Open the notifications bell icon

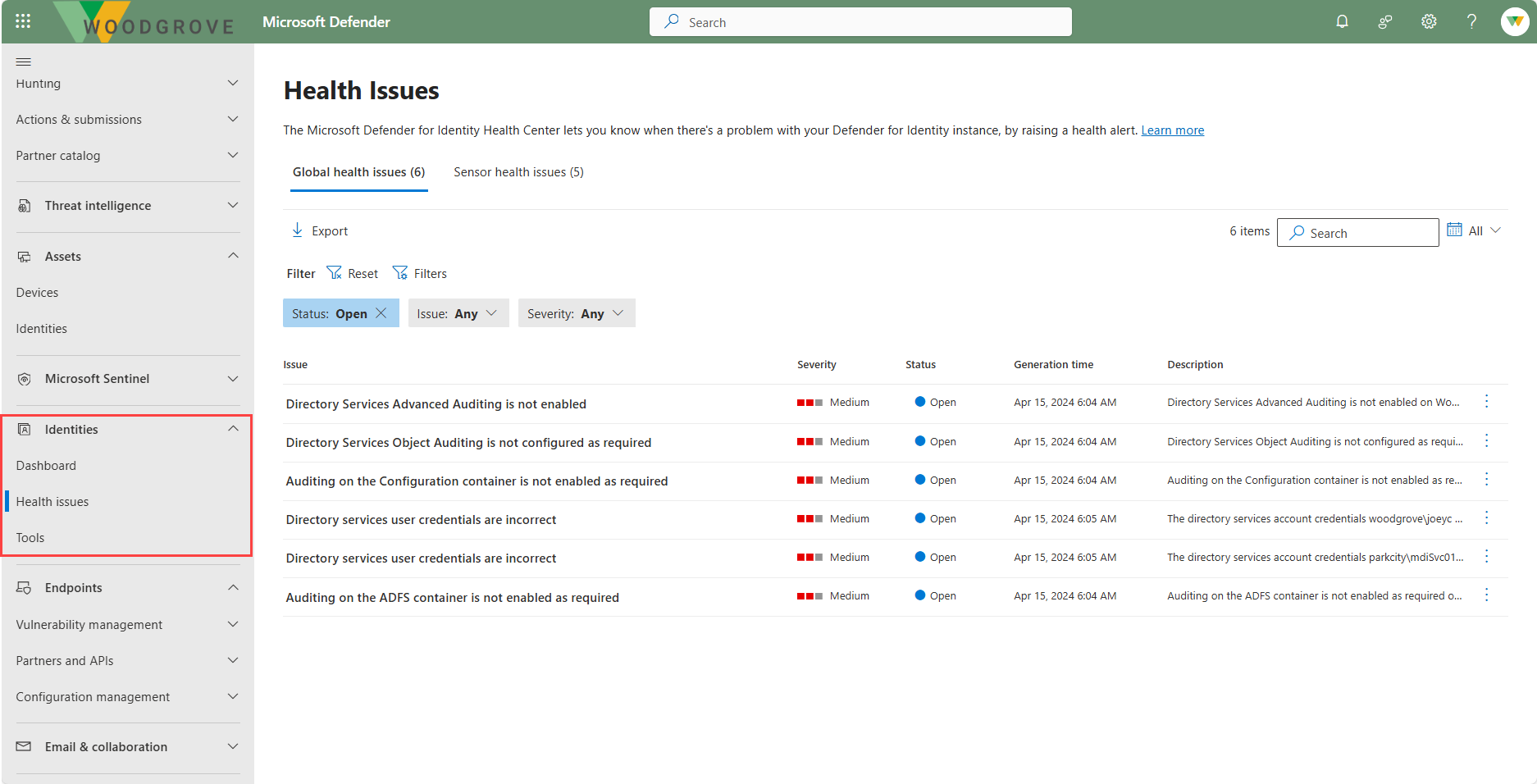click(x=1342, y=21)
